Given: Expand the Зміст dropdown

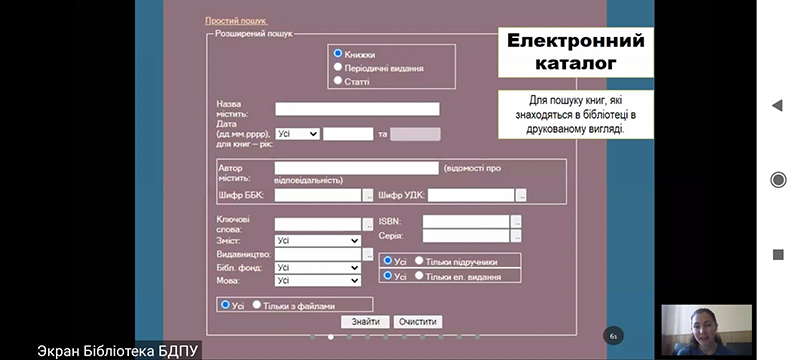Looking at the screenshot, I should [318, 241].
